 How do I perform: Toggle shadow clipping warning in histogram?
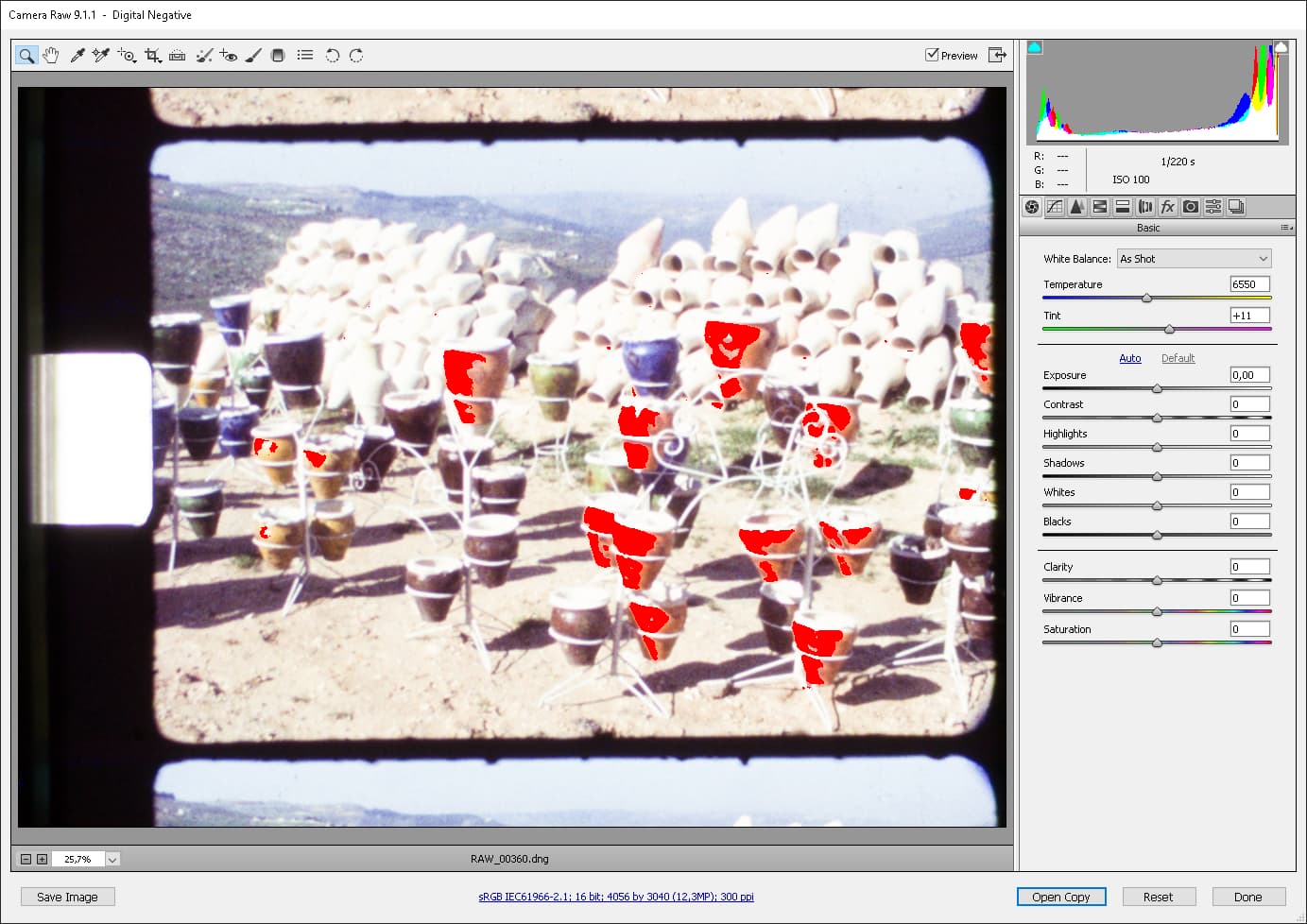pyautogui.click(x=1035, y=46)
